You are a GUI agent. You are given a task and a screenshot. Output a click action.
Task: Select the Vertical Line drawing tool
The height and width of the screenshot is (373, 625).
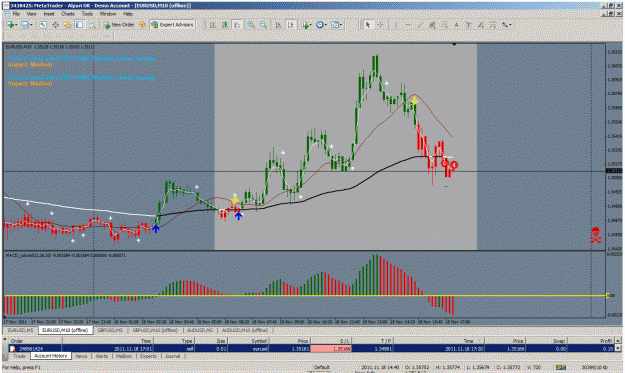(396, 25)
